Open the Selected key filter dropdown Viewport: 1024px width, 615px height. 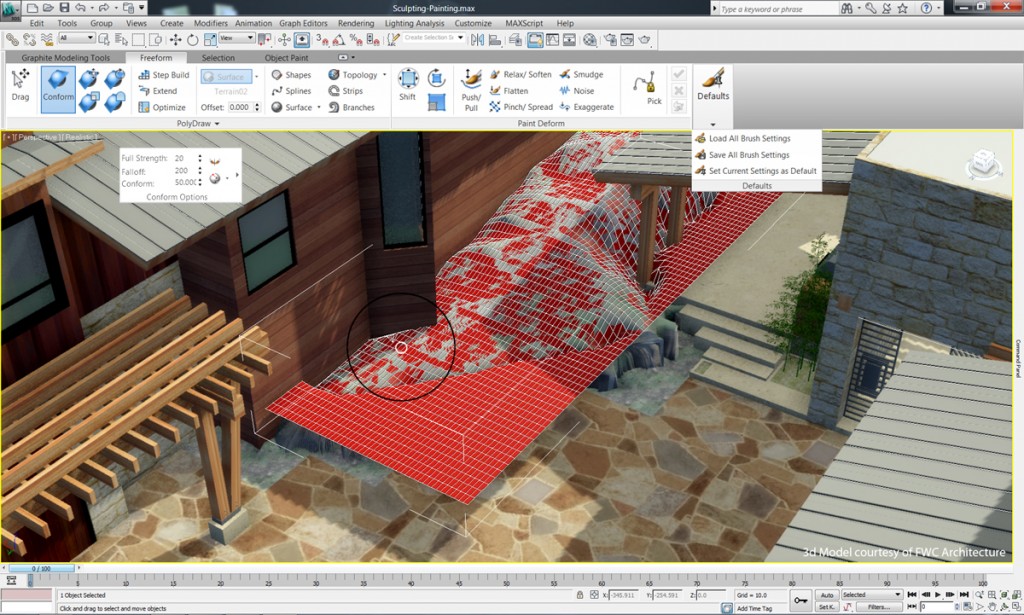tap(871, 595)
